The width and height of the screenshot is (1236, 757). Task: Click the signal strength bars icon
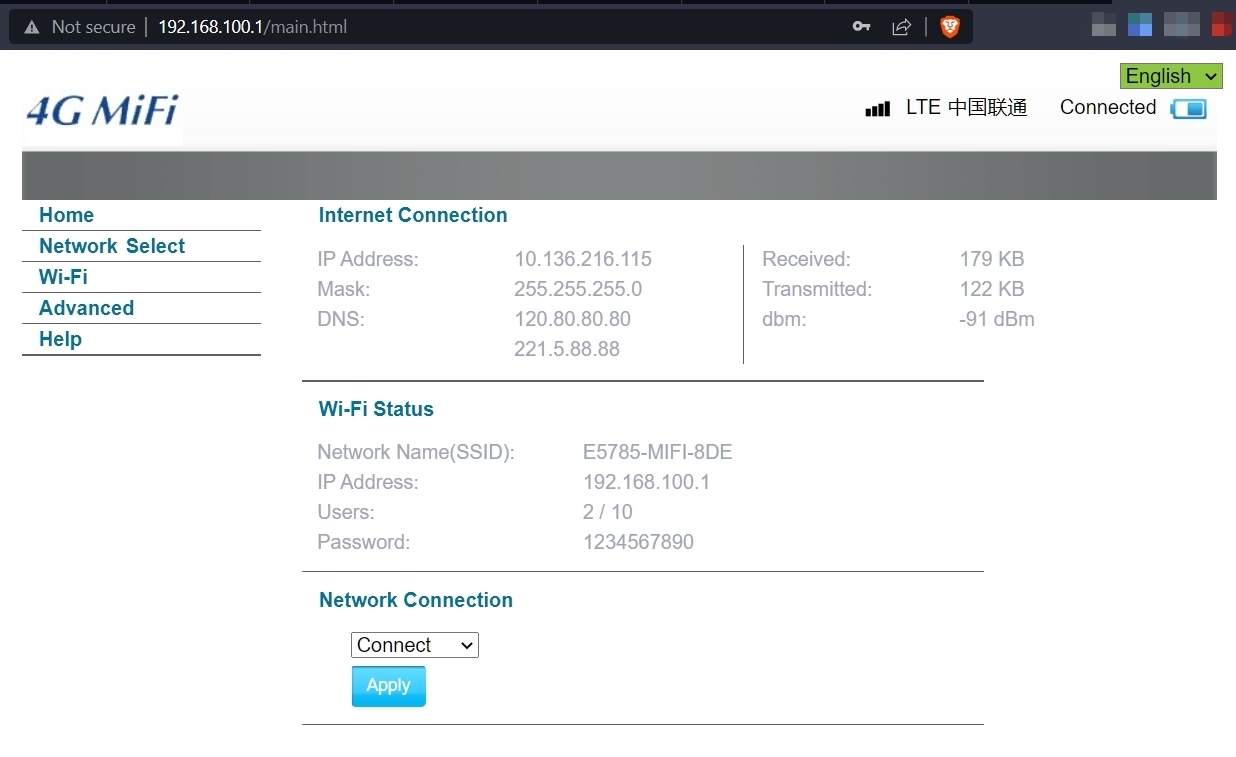[x=877, y=109]
